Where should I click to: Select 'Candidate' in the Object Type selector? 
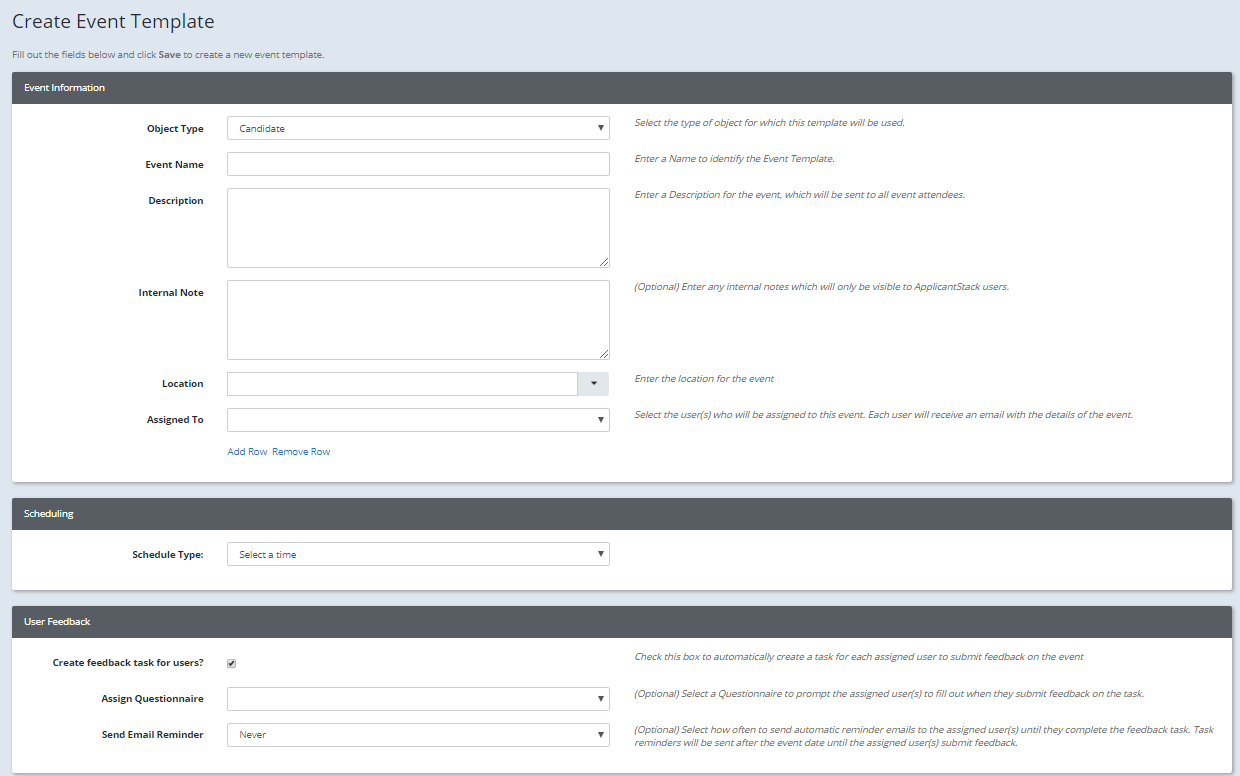point(418,127)
